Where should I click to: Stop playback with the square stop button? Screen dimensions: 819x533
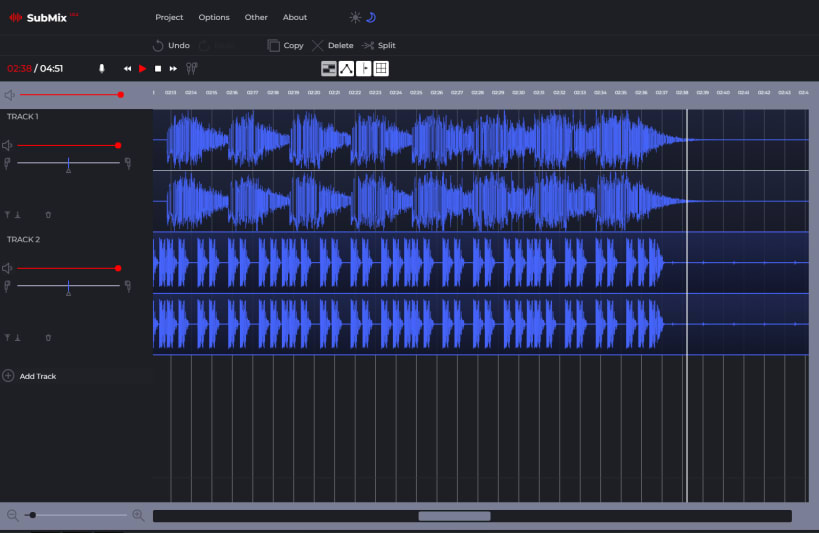pos(158,68)
